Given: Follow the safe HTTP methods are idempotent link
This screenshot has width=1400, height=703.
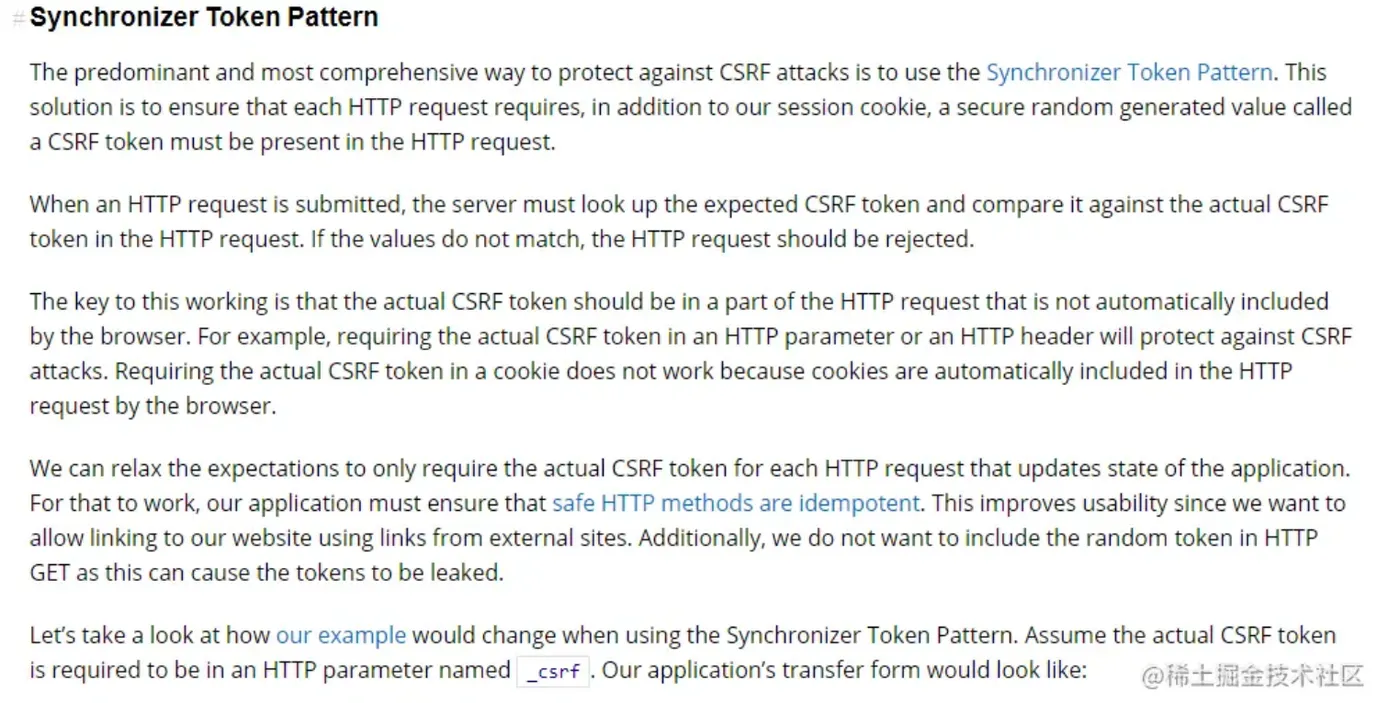Looking at the screenshot, I should [736, 503].
